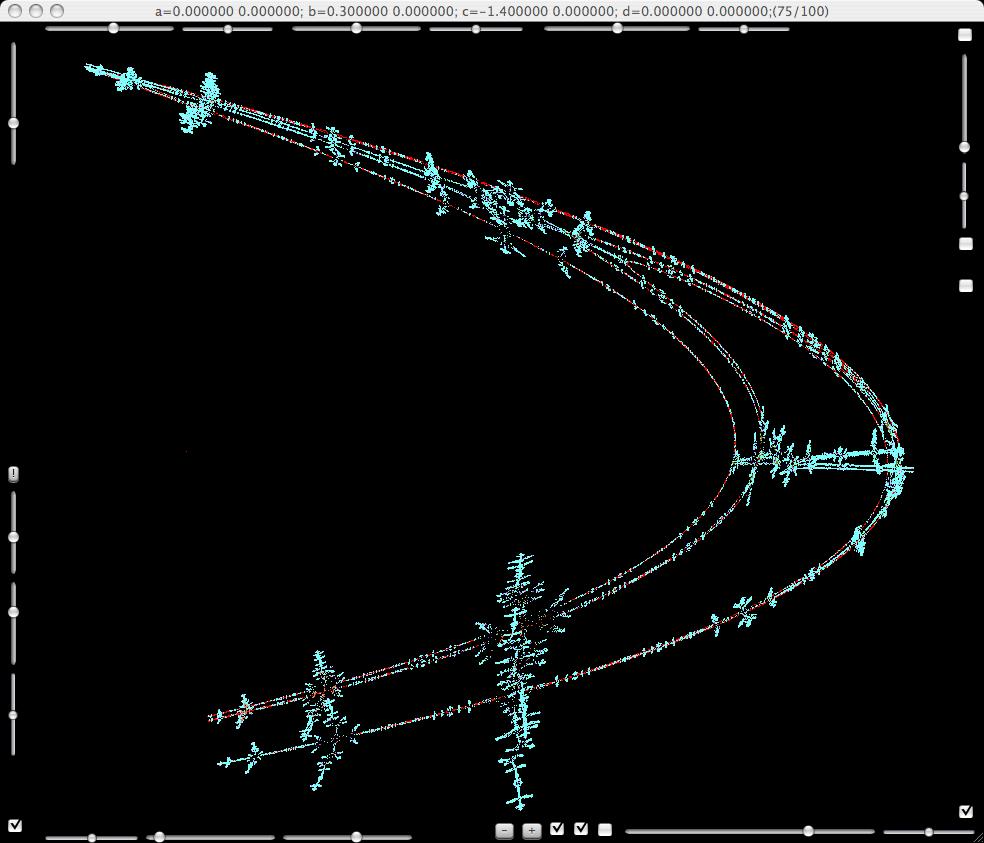Toggle the checked checkbox in bottom-left corner
Screen dimensions: 984x843
coord(15,825)
